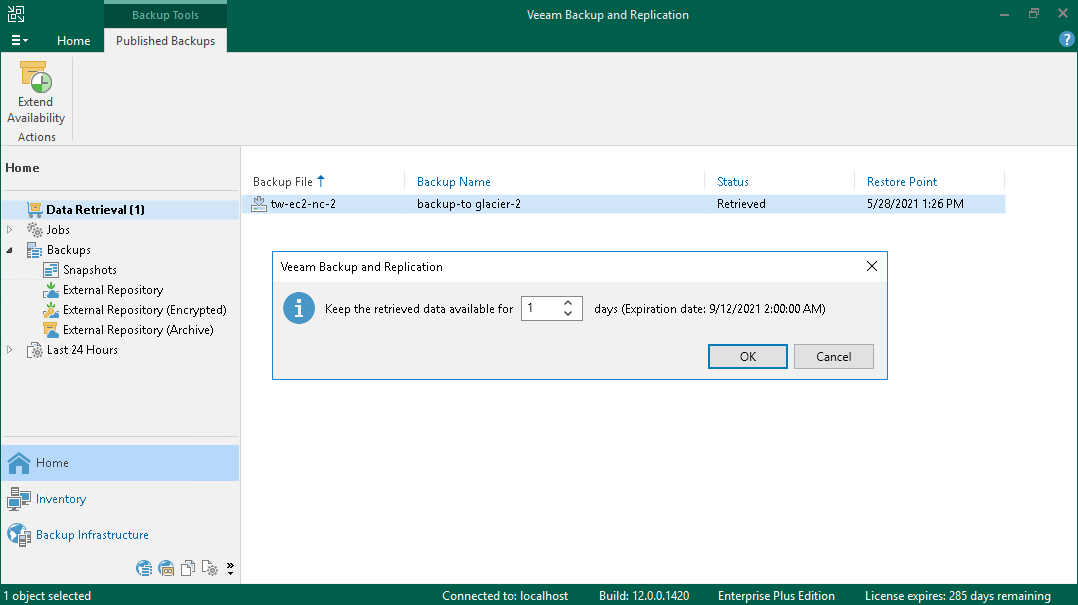Click the Jobs gear icon
The height and width of the screenshot is (605, 1078).
tap(34, 230)
